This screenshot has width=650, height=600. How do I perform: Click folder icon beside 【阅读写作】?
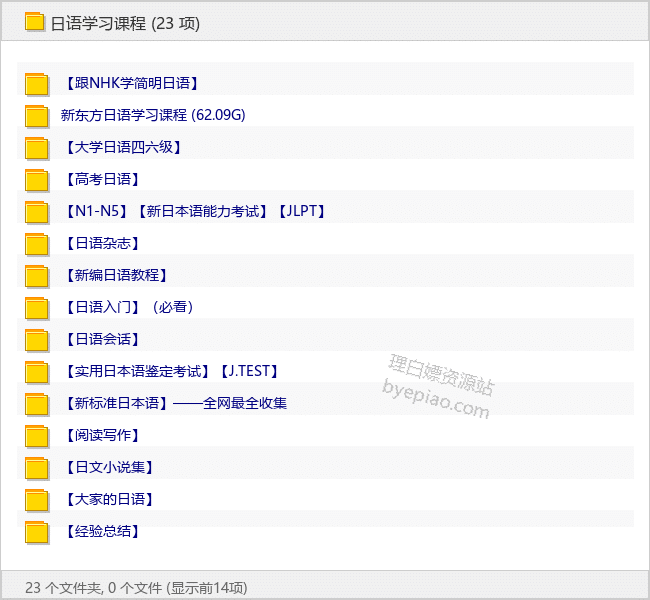tap(36, 436)
